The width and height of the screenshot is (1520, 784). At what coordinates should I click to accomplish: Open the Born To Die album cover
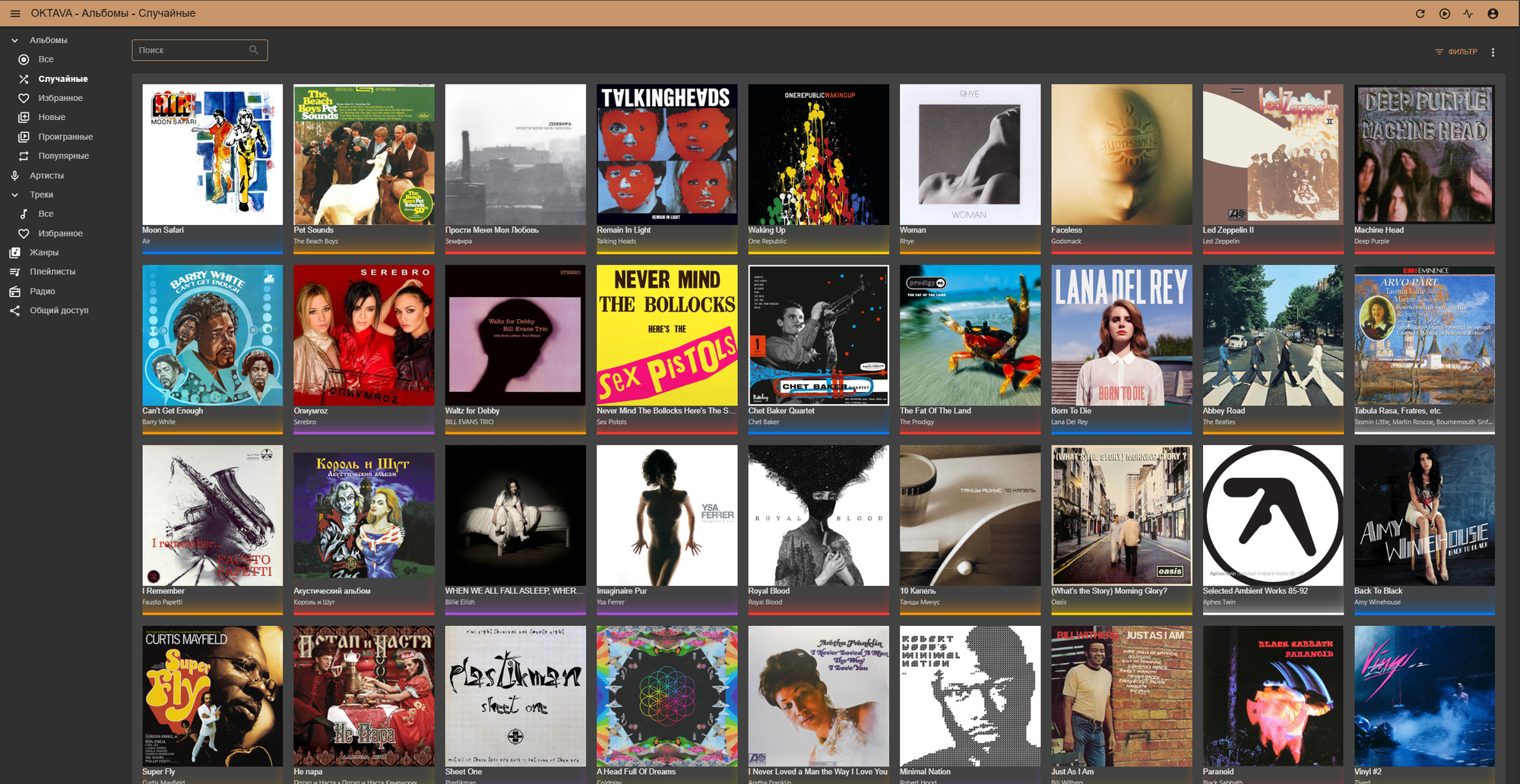tap(1122, 335)
